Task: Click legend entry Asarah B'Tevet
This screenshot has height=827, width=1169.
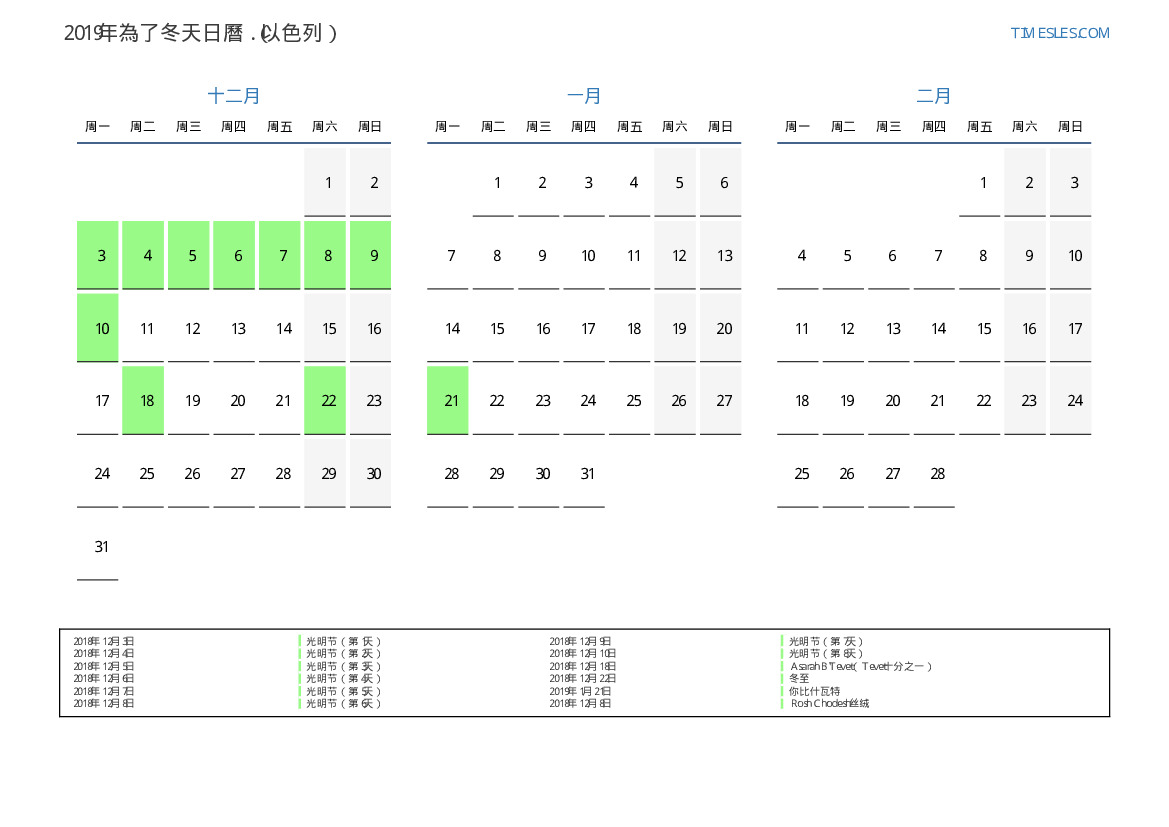Action: point(861,666)
